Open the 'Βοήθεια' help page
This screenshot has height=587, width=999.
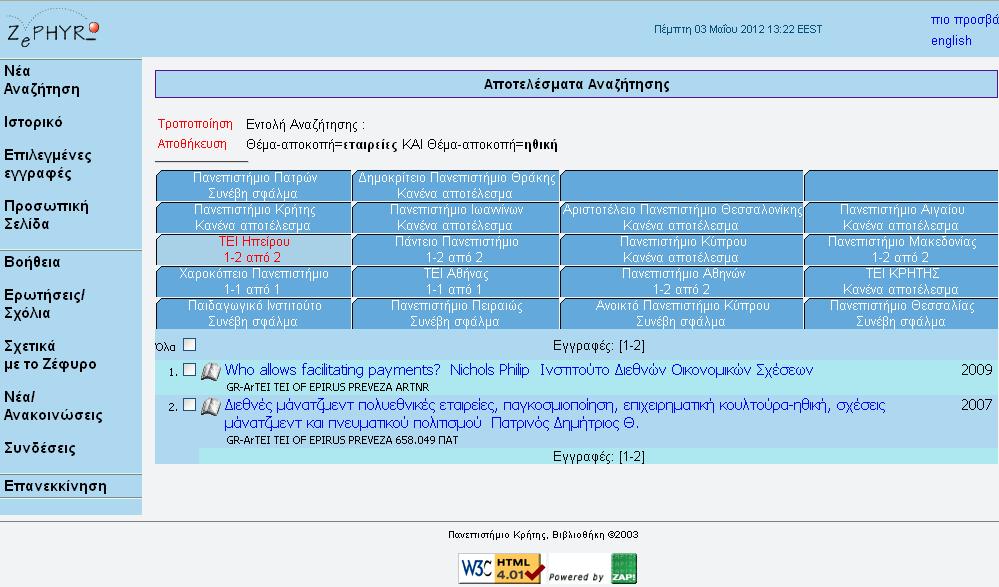point(32,262)
